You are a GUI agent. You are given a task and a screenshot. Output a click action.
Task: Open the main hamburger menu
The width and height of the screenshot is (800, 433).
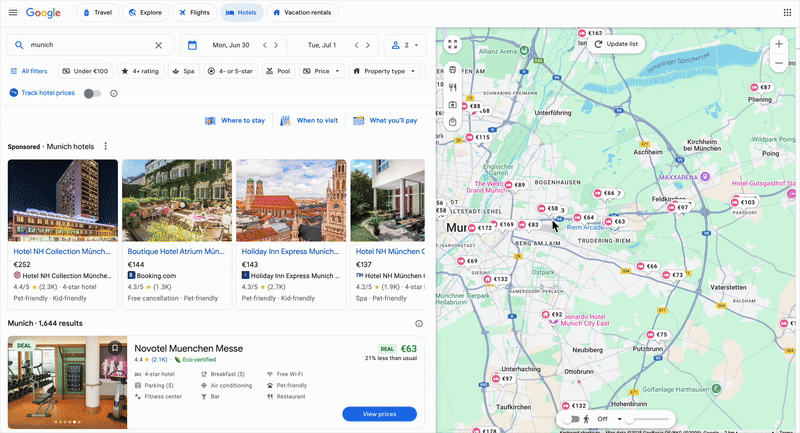click(13, 13)
